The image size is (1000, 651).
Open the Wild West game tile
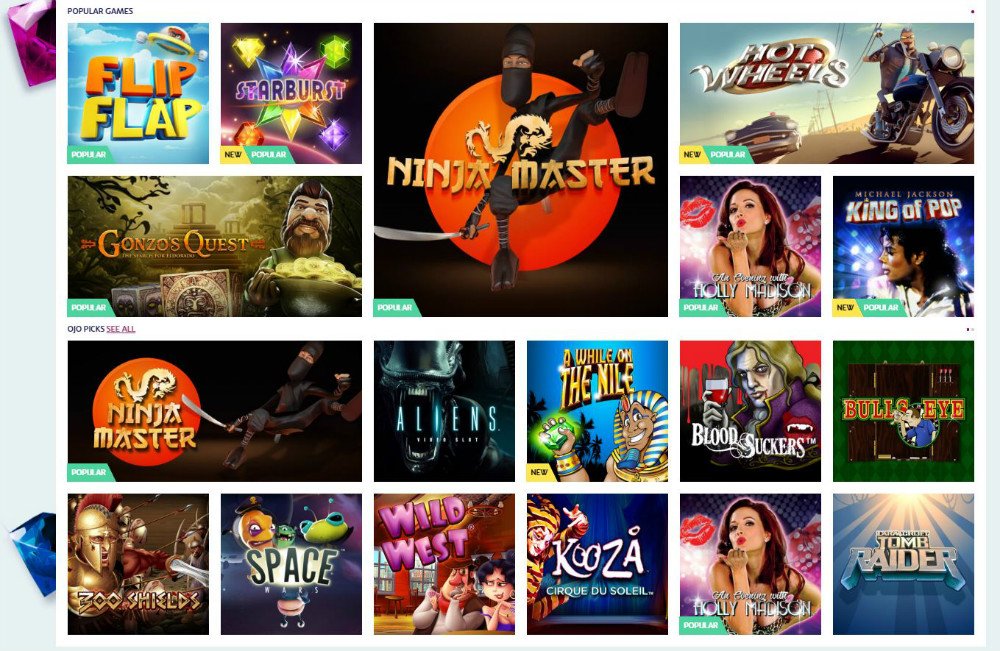click(x=444, y=564)
